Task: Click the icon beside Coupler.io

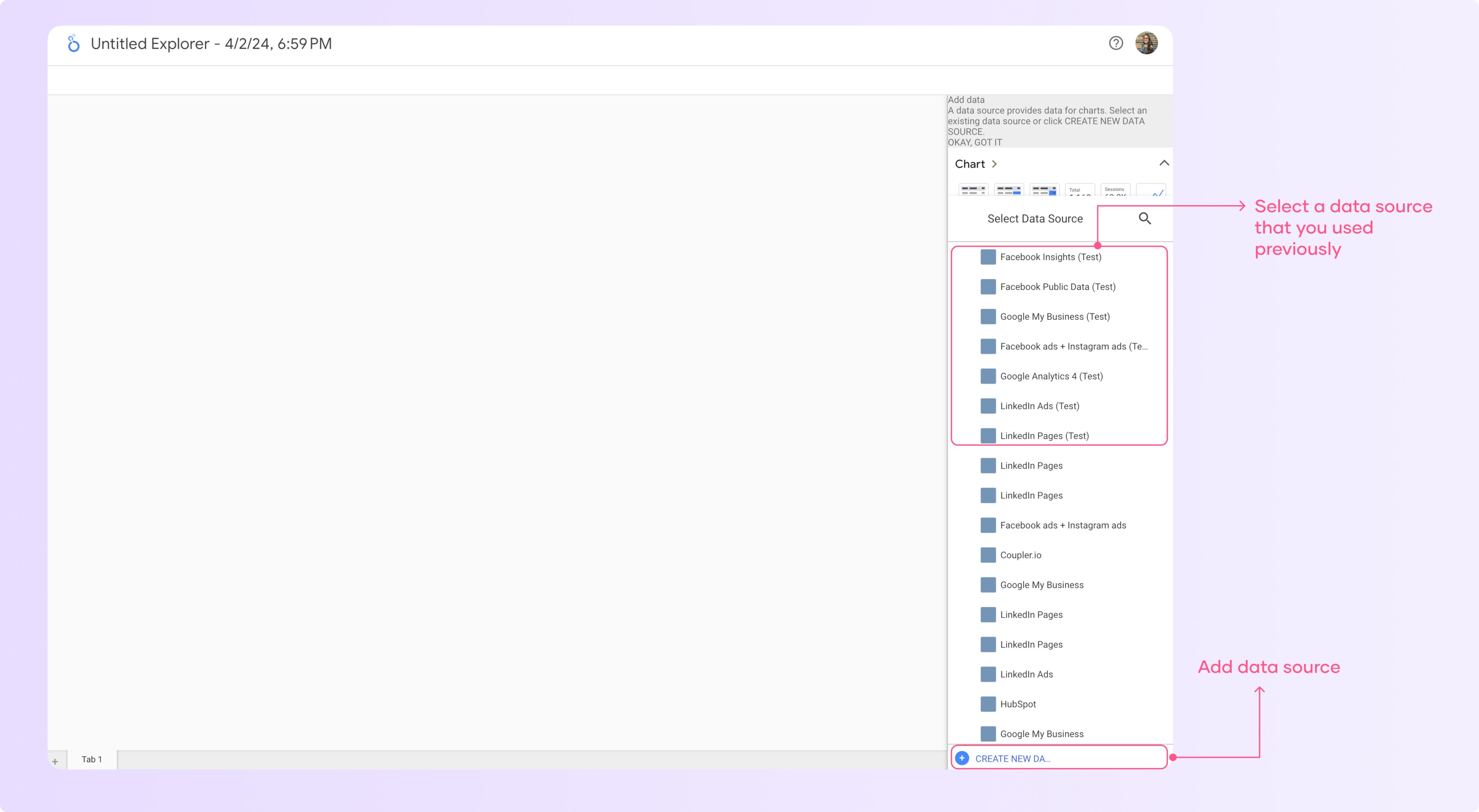Action: (988, 555)
